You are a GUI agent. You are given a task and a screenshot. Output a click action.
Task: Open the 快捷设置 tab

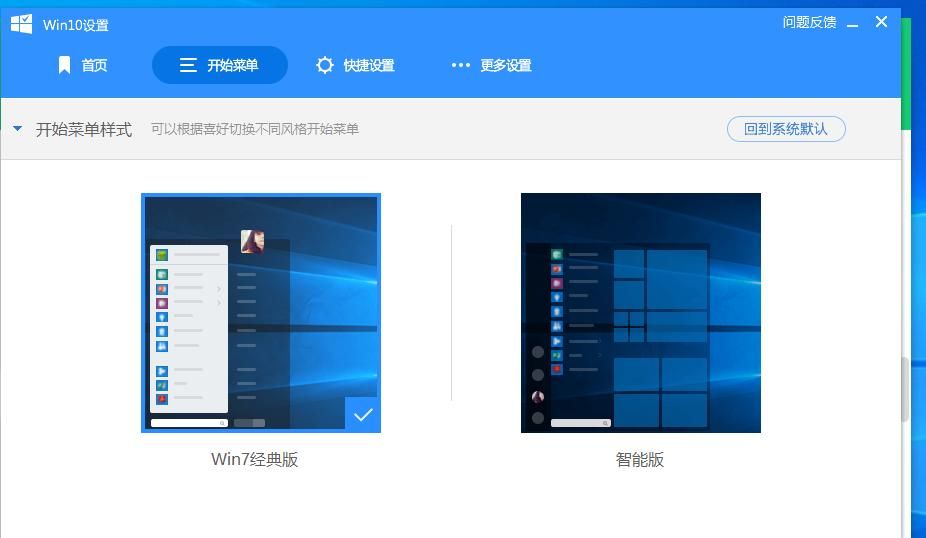355,65
